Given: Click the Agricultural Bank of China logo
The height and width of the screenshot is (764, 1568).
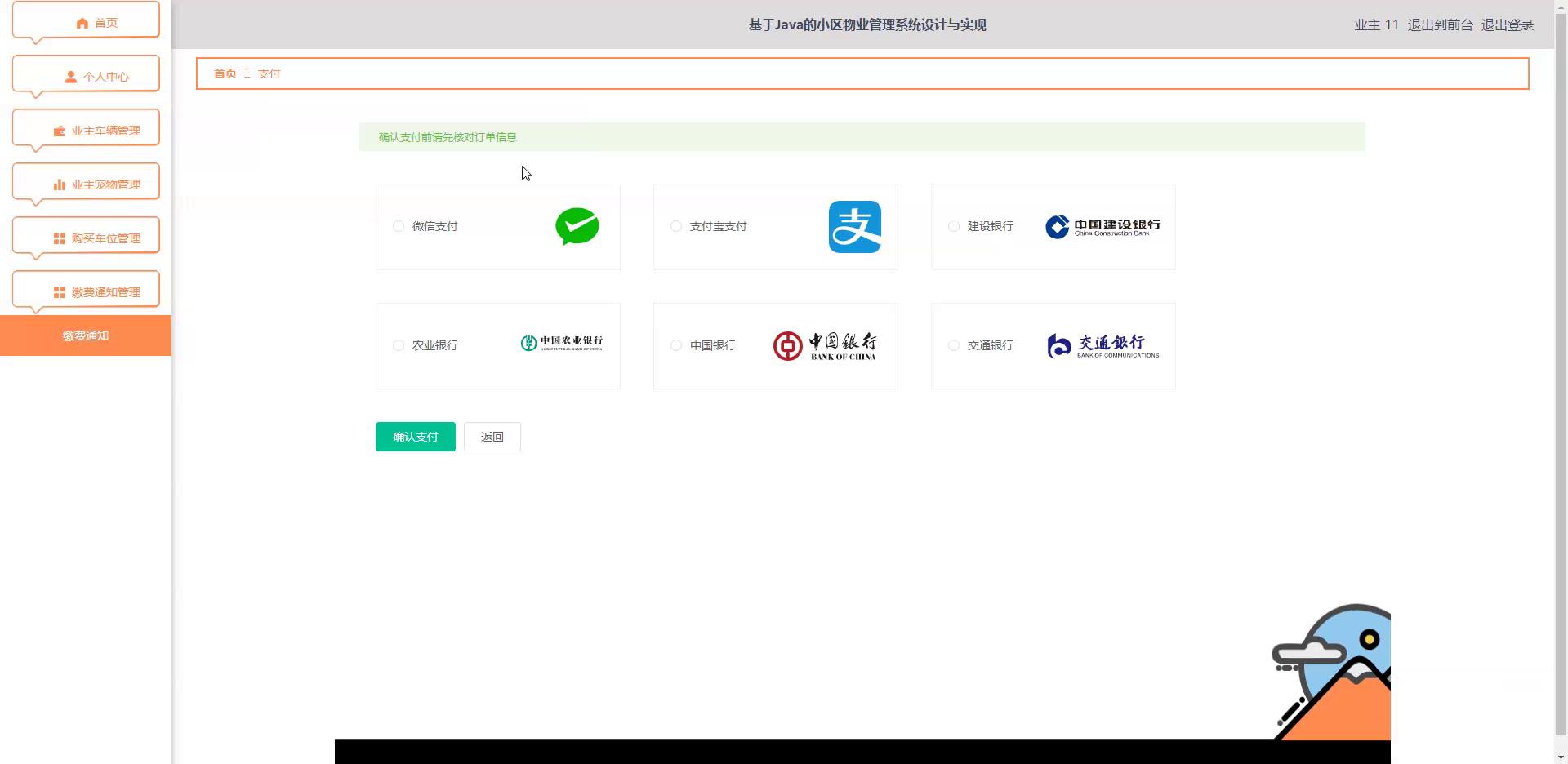Looking at the screenshot, I should [x=562, y=343].
